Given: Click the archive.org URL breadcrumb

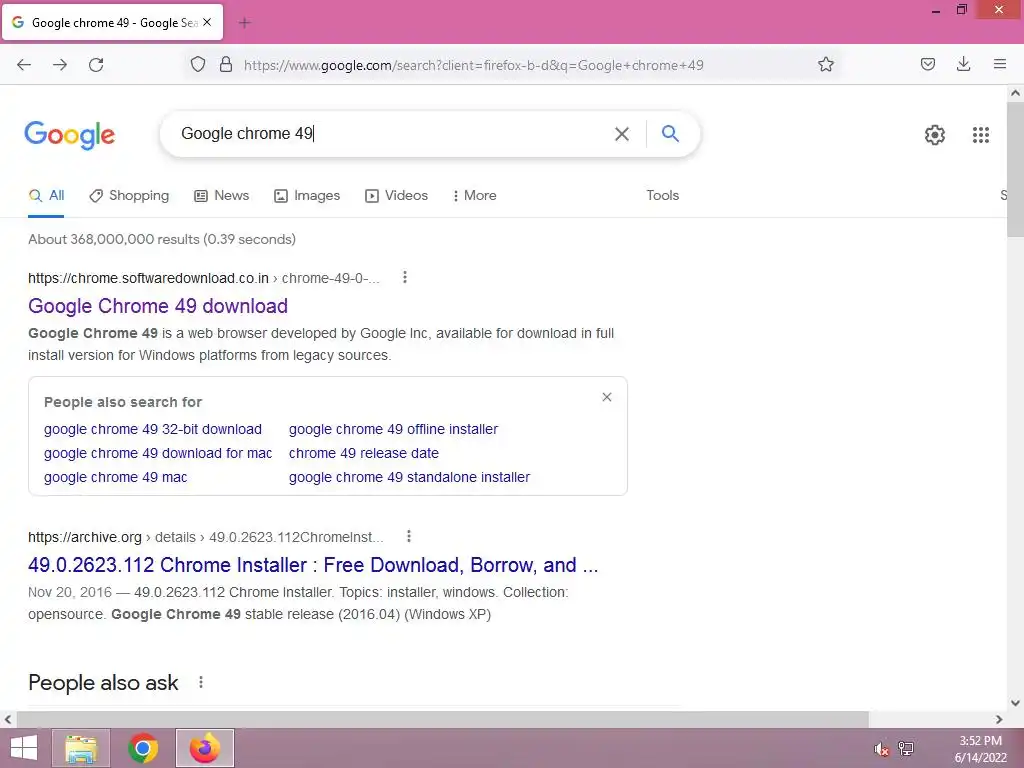Looking at the screenshot, I should [206, 537].
